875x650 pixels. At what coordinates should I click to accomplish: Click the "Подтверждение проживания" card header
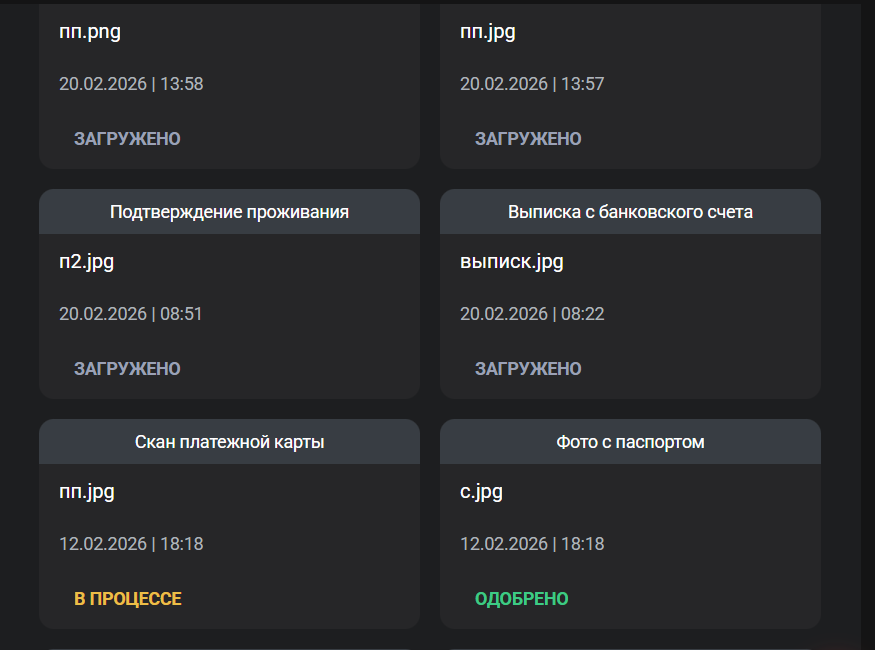pos(229,212)
